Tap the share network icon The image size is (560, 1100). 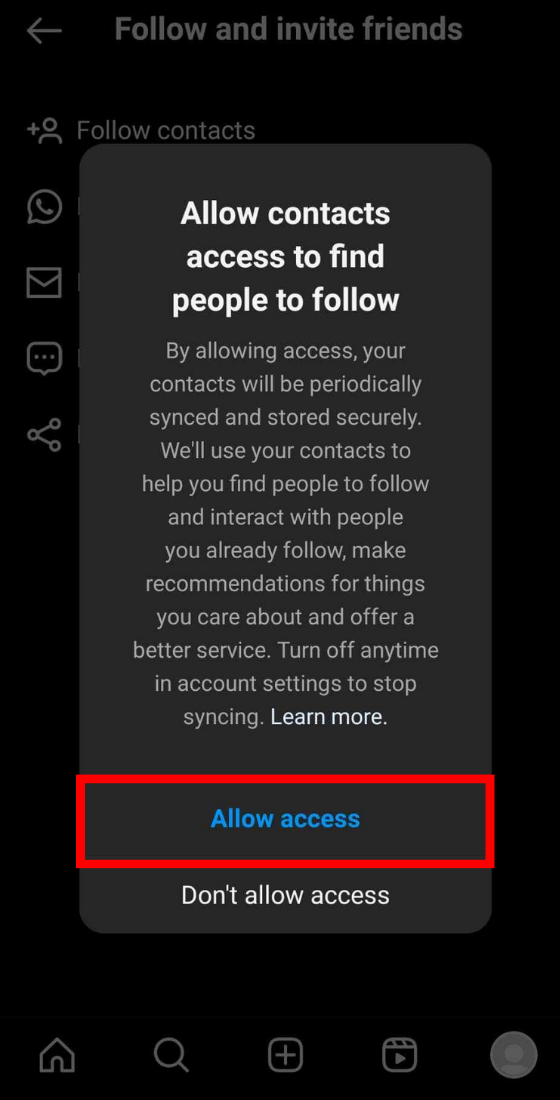click(x=44, y=434)
